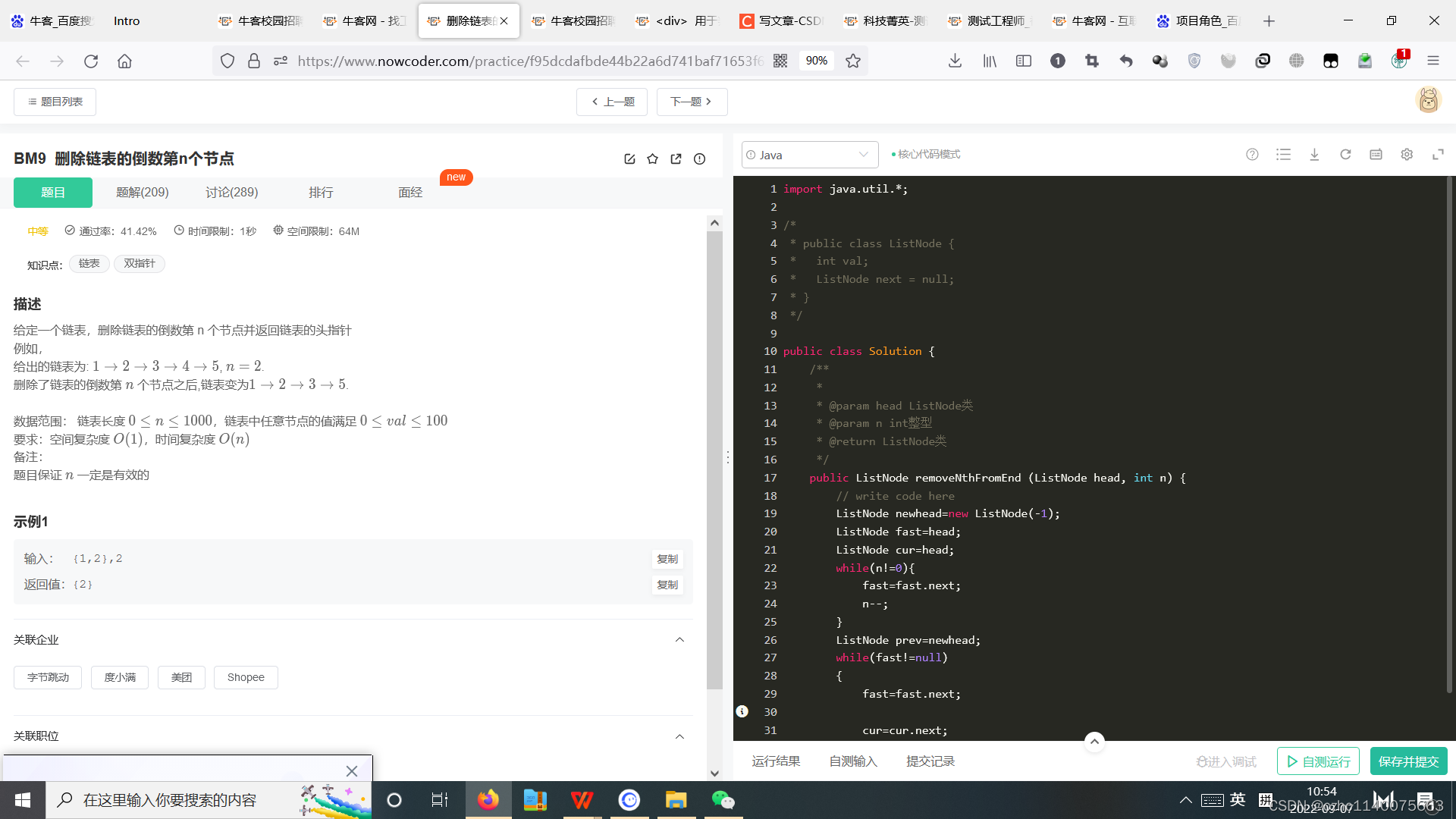Screen dimensions: 1456x819
Task: Click the scroll down arrow of problem panel
Action: click(714, 773)
